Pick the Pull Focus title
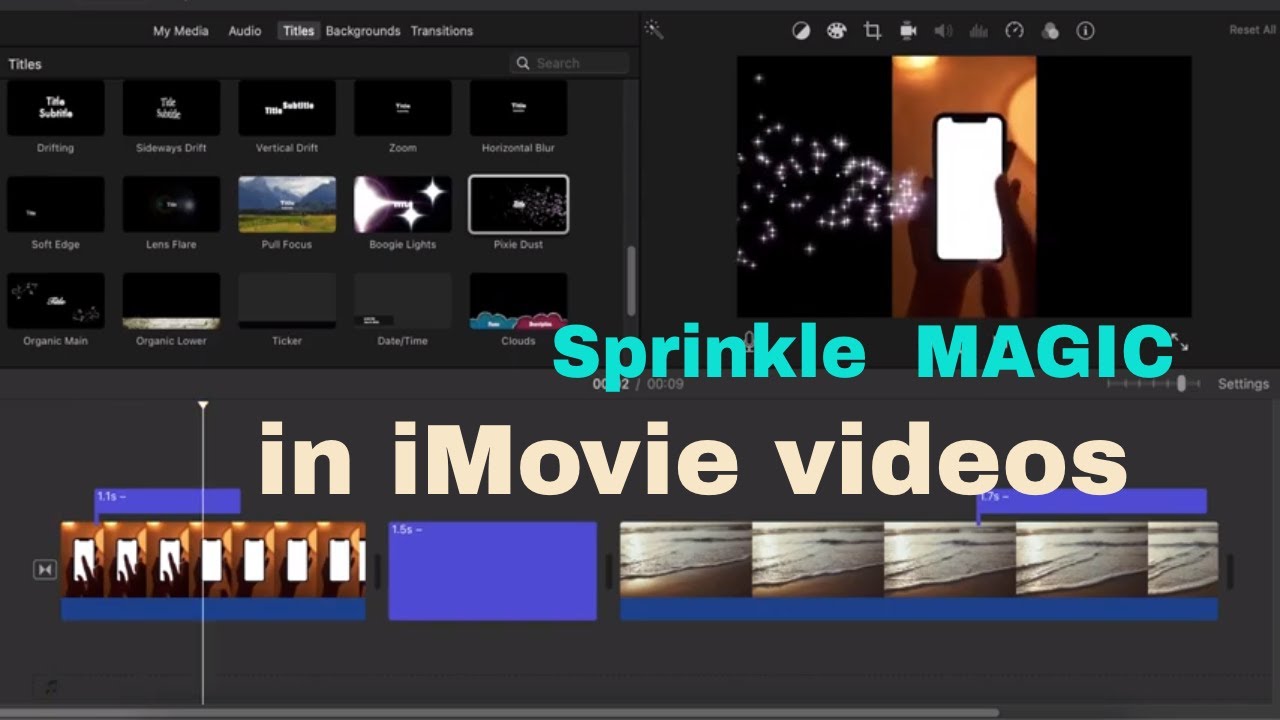 pyautogui.click(x=287, y=205)
